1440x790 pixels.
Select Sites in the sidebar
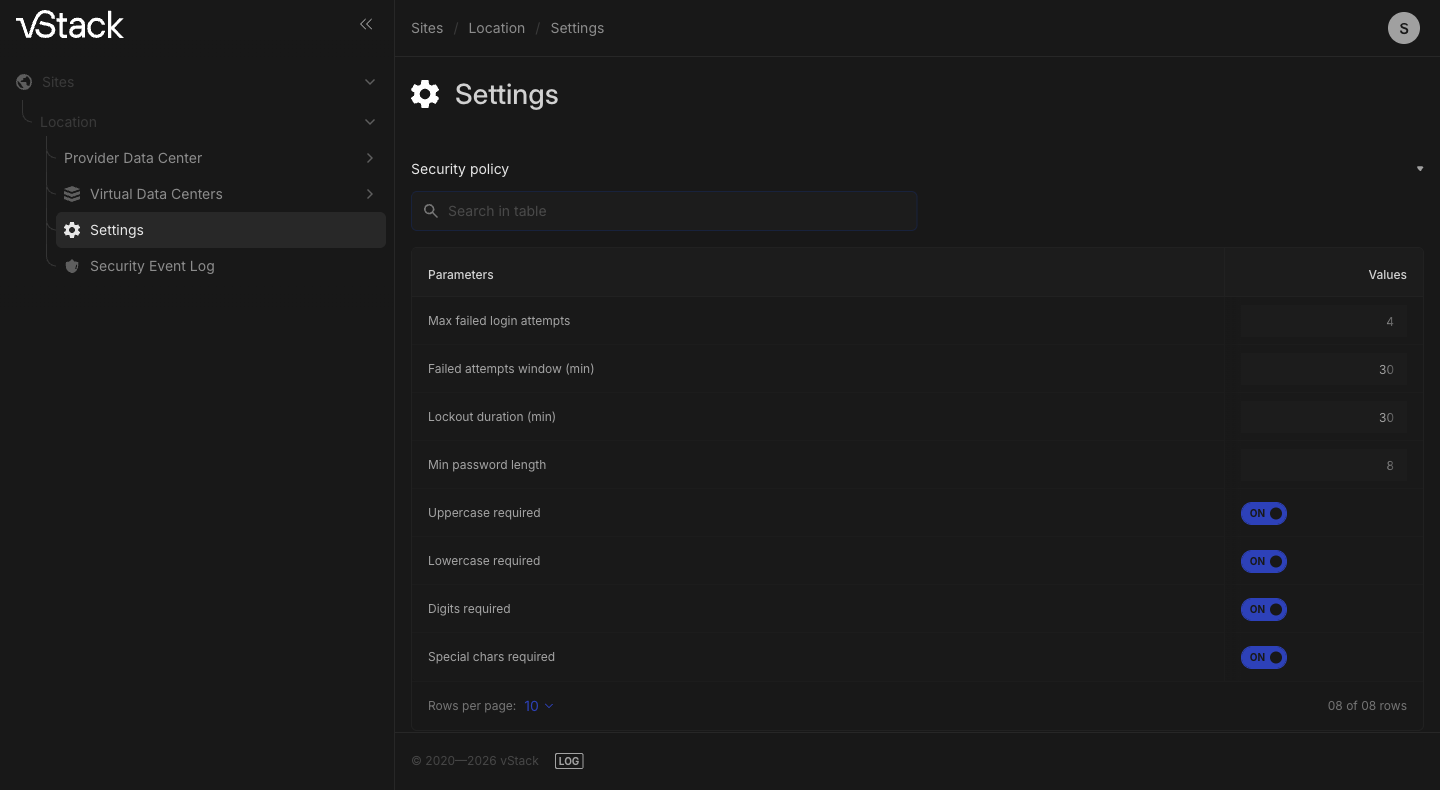58,82
